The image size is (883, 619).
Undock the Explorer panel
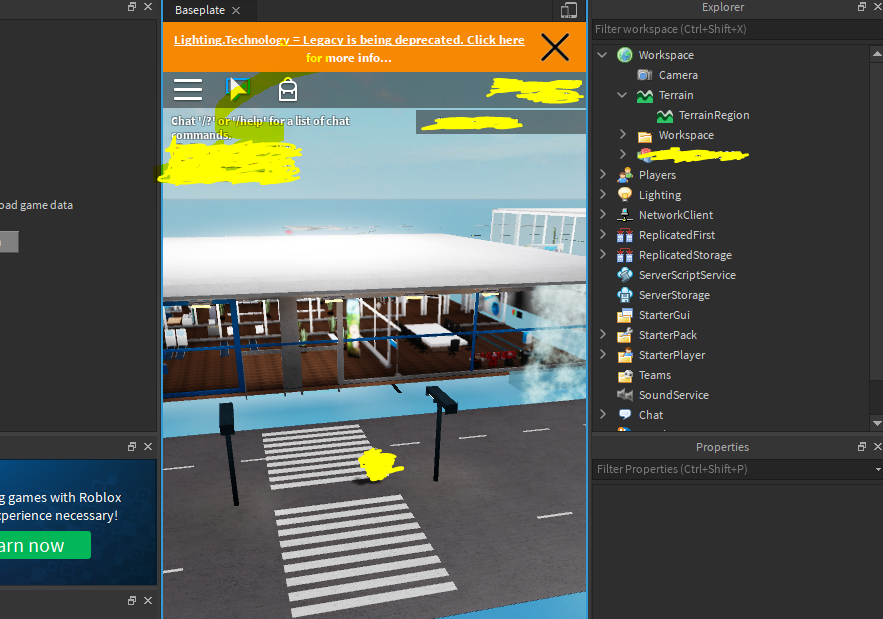862,7
